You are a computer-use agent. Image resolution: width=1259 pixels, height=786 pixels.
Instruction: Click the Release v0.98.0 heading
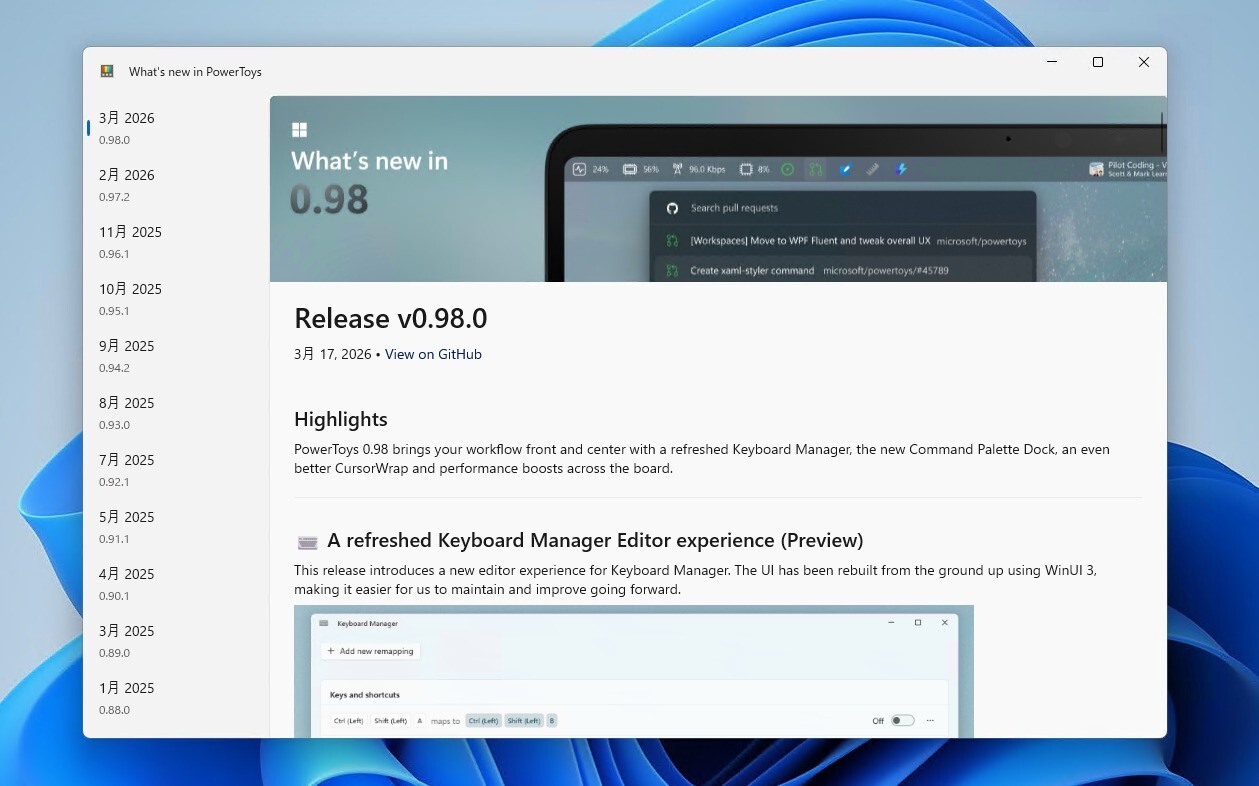(x=391, y=318)
